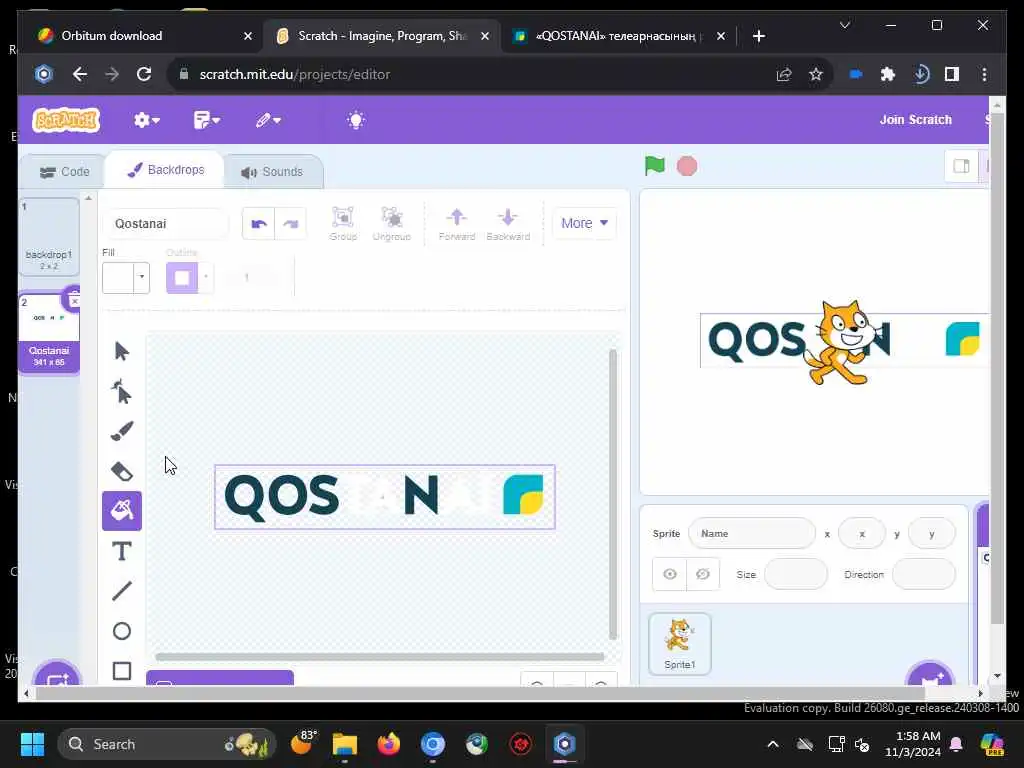1024x768 pixels.
Task: Open the Scratch logo home link
Action: 66,120
